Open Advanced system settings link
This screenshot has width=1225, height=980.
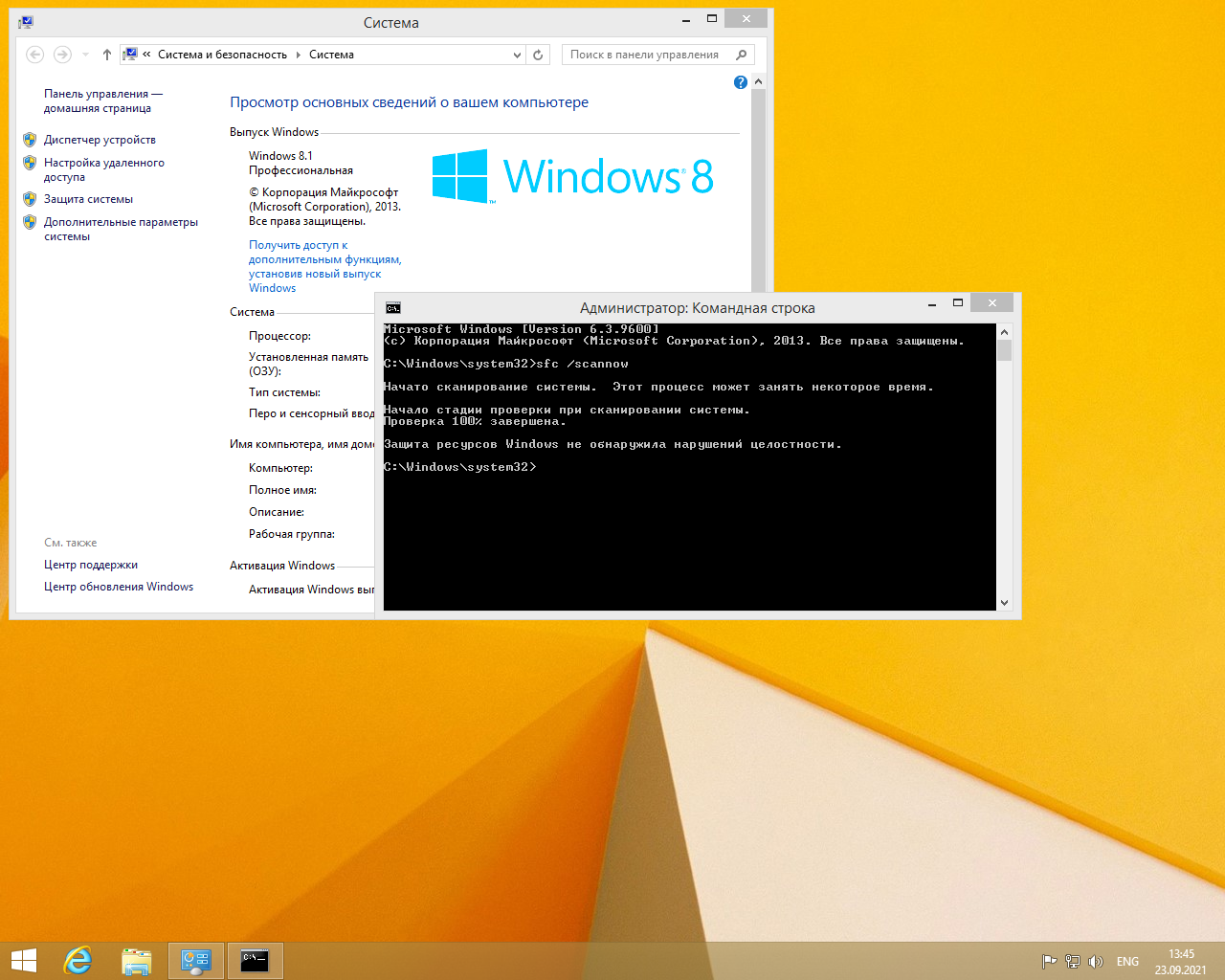[121, 229]
